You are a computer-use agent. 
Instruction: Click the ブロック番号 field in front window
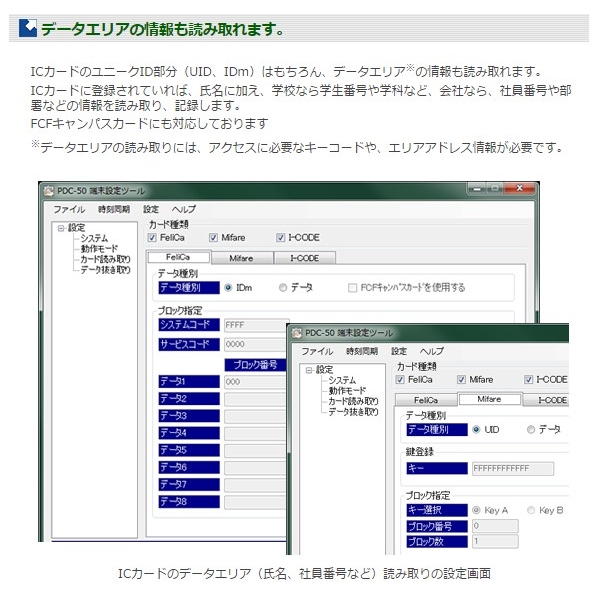(x=495, y=526)
